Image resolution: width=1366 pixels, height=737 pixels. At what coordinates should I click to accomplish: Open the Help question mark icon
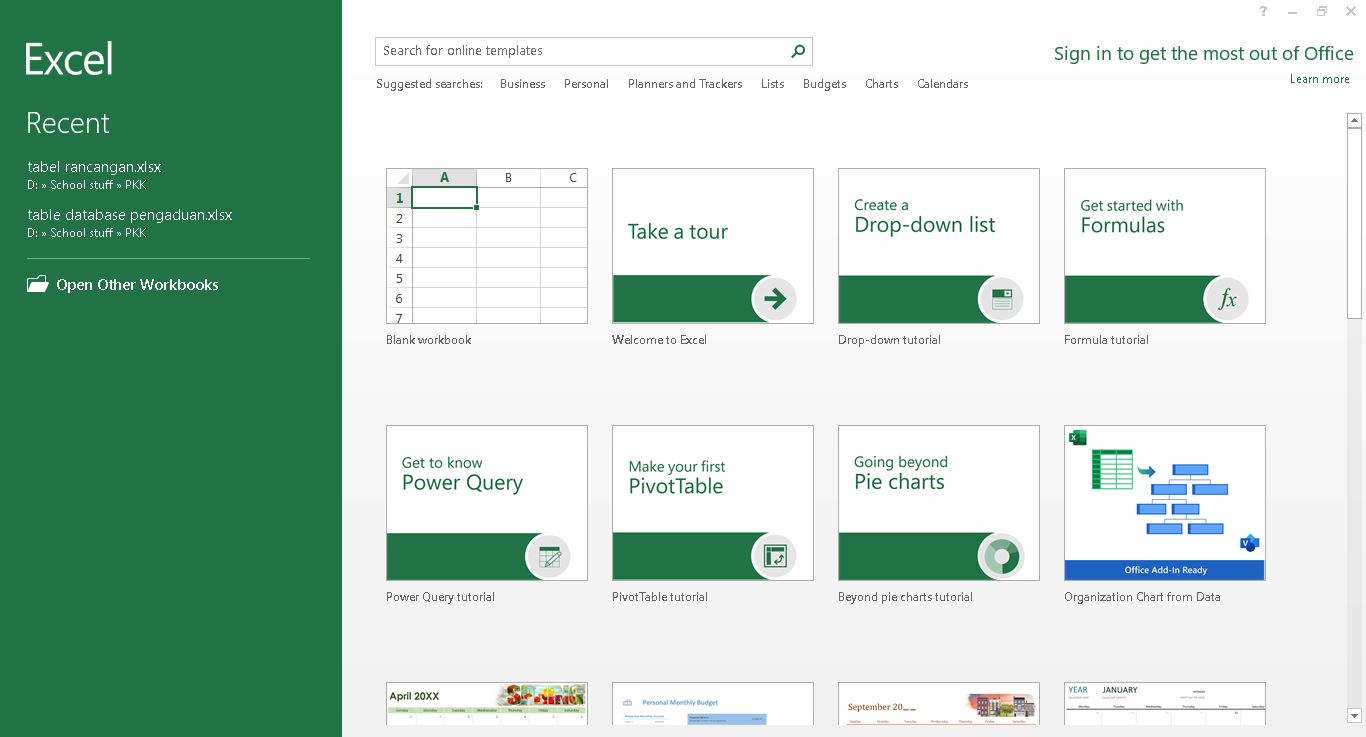pyautogui.click(x=1264, y=12)
